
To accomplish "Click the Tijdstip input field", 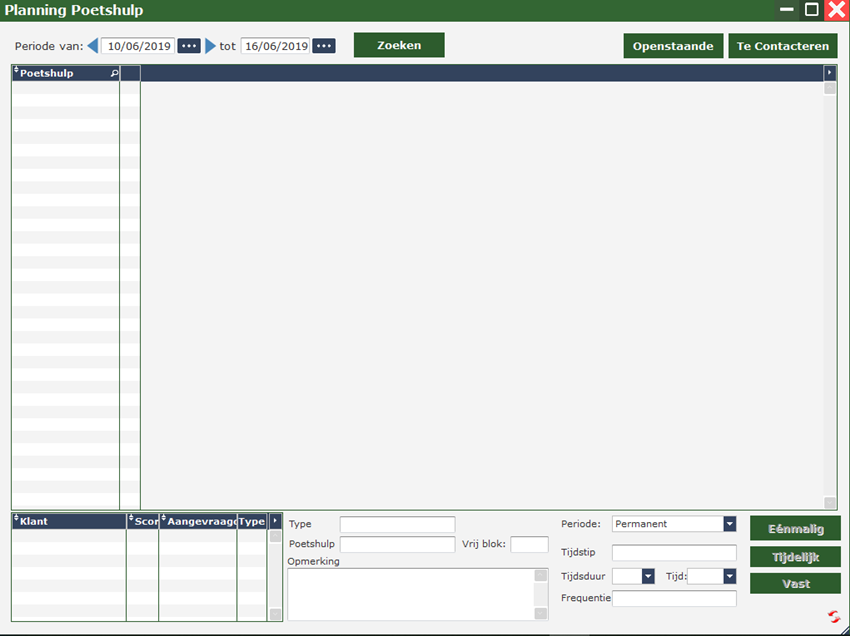I will click(x=674, y=553).
